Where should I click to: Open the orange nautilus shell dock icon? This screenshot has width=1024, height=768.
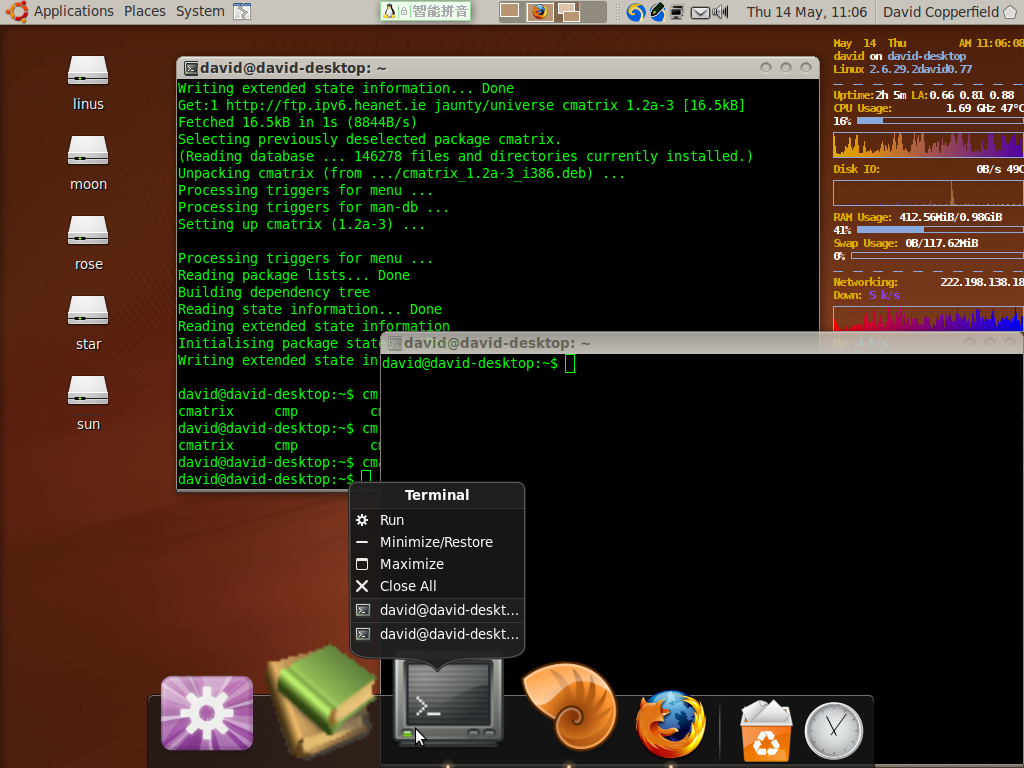(569, 707)
